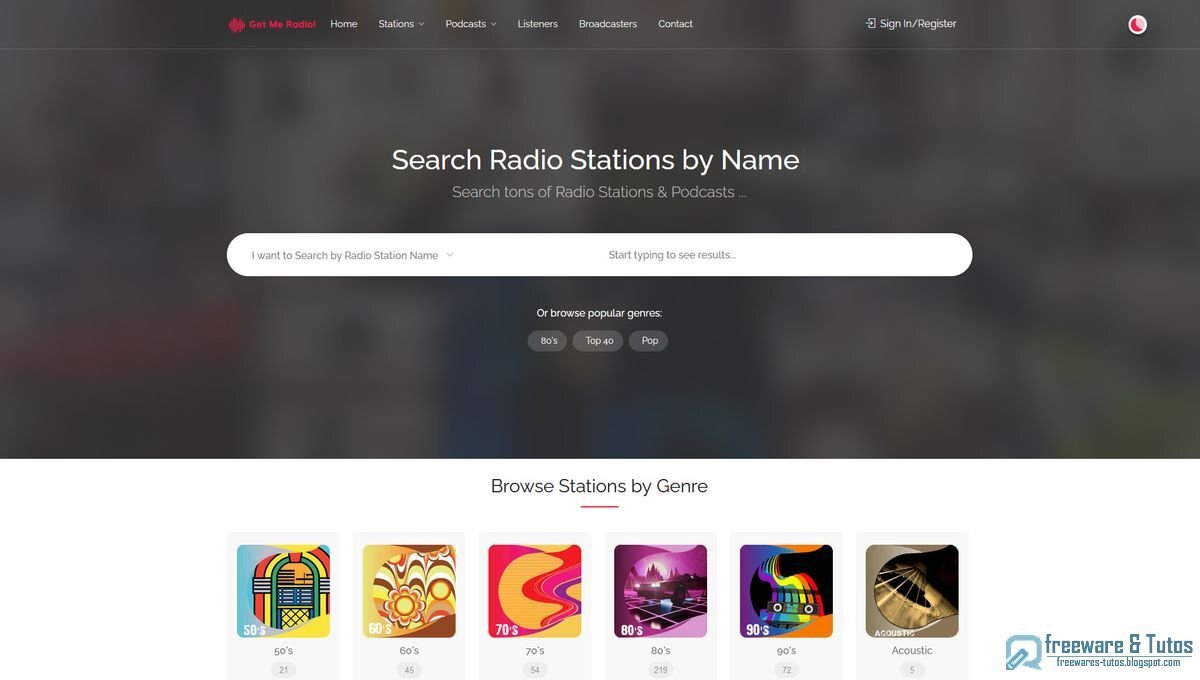Focus the Start typing search field
Viewport: 1200px width, 680px height.
(780, 255)
